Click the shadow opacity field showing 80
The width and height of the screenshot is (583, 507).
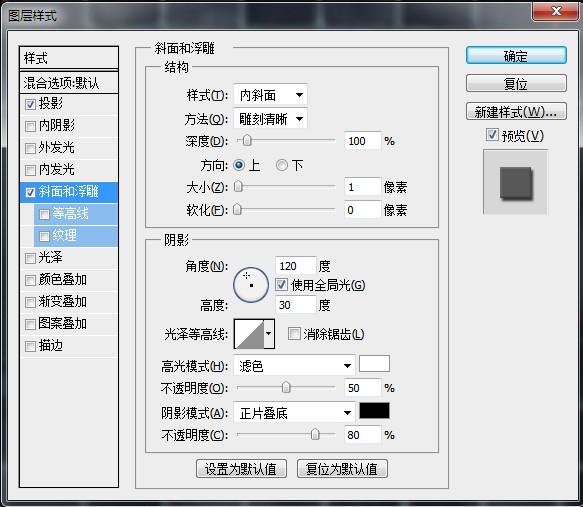pyautogui.click(x=363, y=435)
